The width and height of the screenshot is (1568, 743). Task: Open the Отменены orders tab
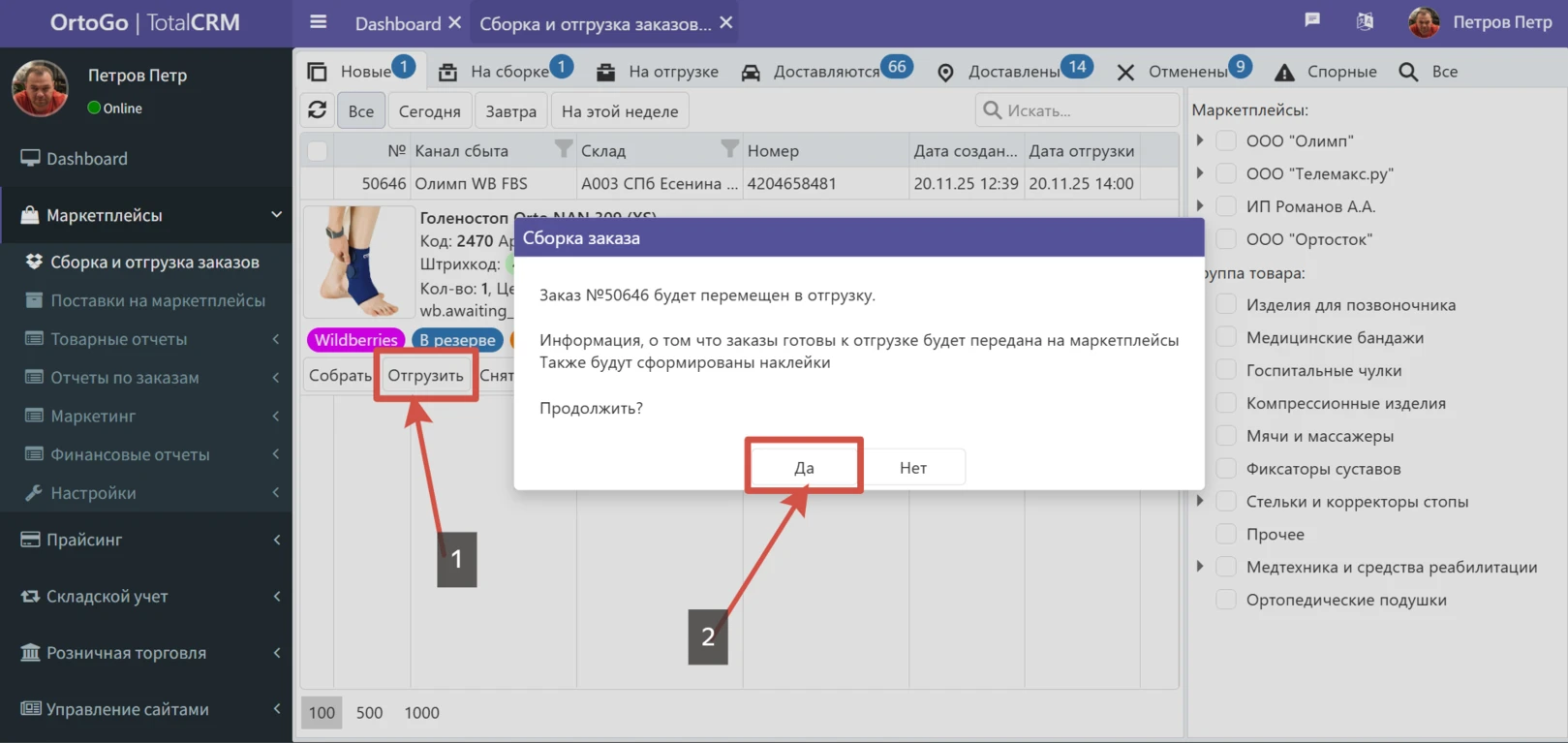[1185, 72]
